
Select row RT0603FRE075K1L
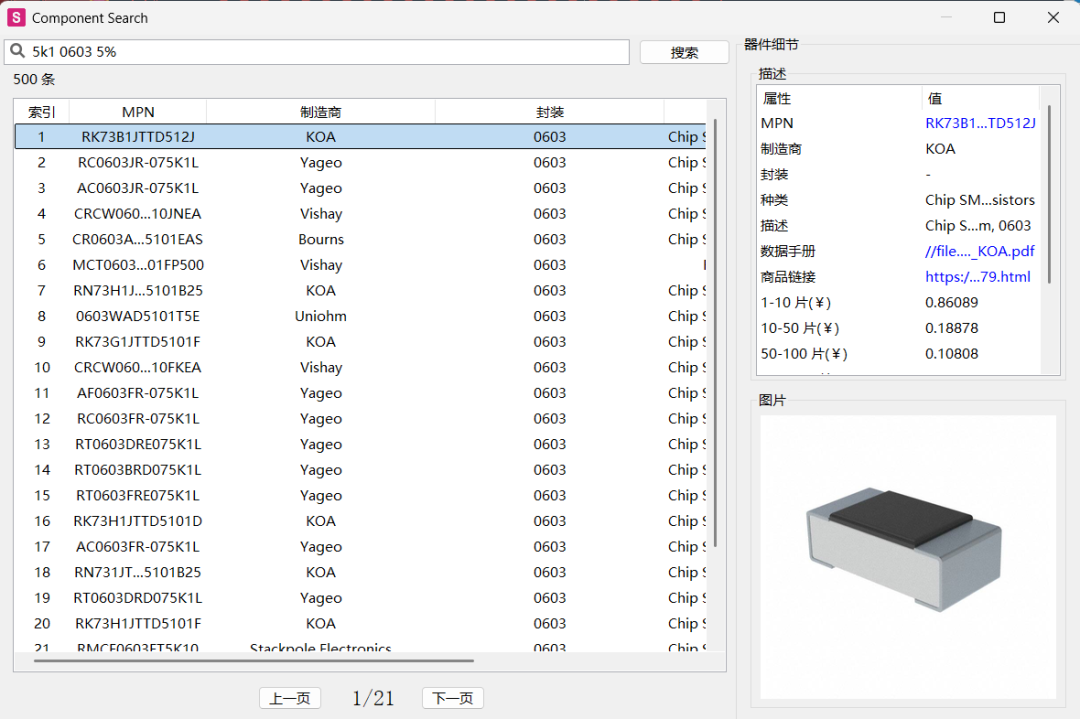point(360,495)
